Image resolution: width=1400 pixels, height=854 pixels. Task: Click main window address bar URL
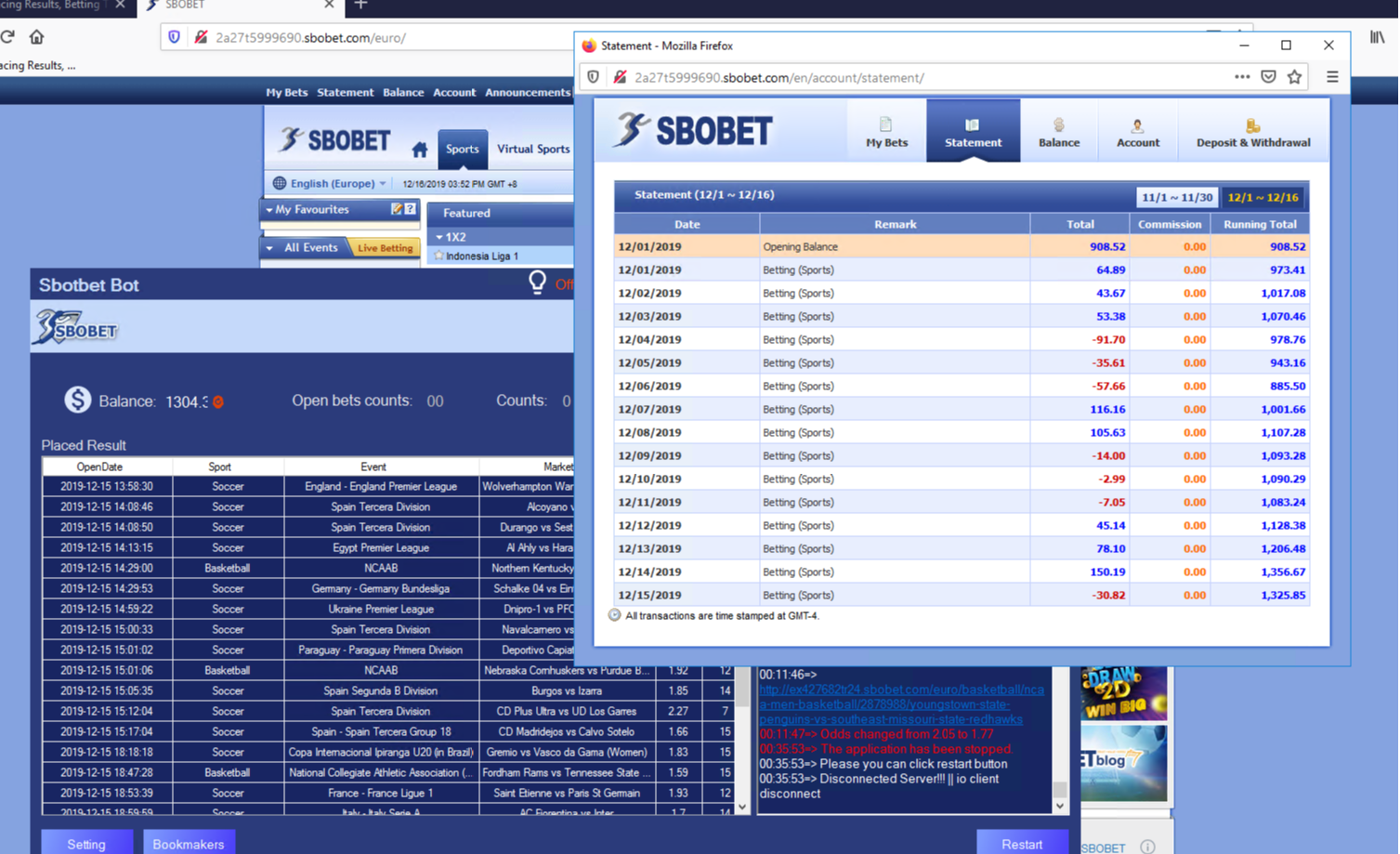pos(310,38)
